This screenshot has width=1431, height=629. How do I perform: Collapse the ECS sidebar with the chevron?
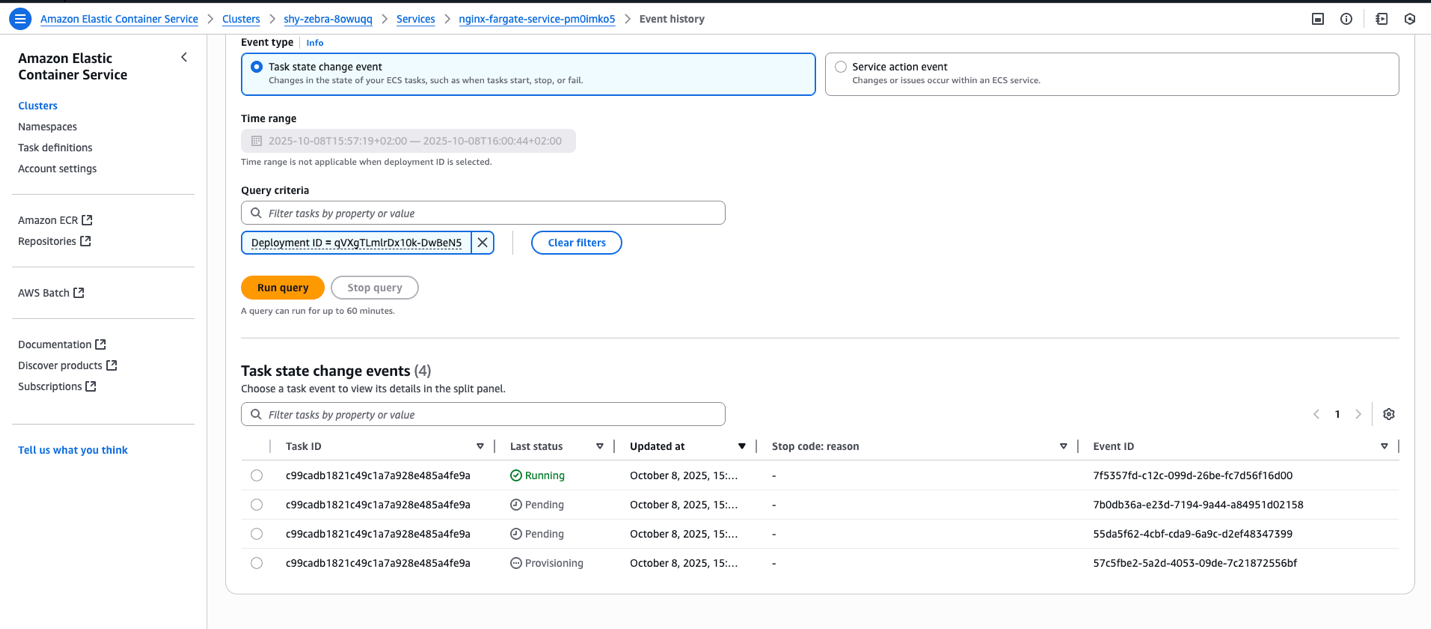[183, 57]
